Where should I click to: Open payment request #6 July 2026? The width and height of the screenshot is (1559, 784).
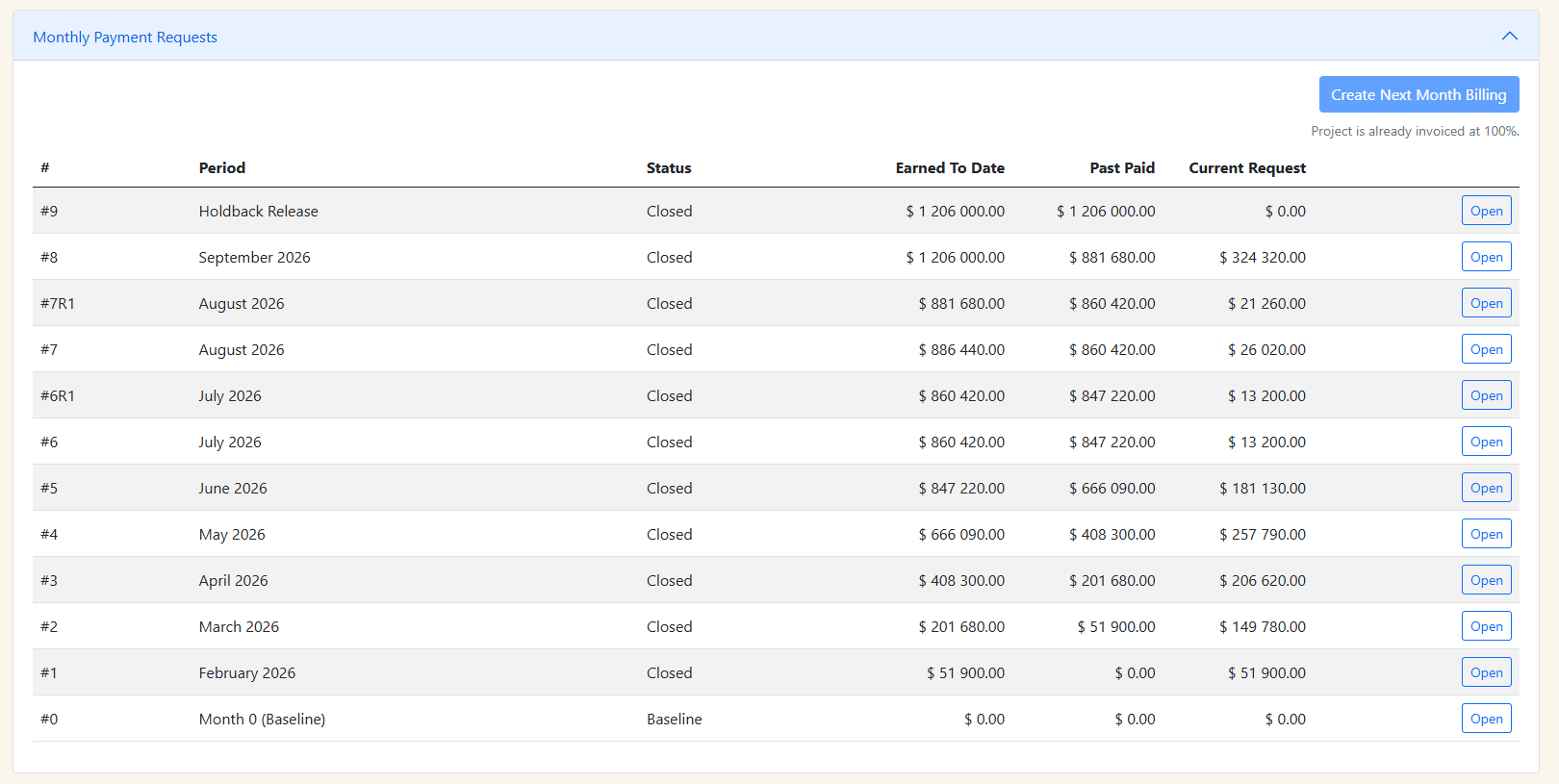coord(1486,442)
